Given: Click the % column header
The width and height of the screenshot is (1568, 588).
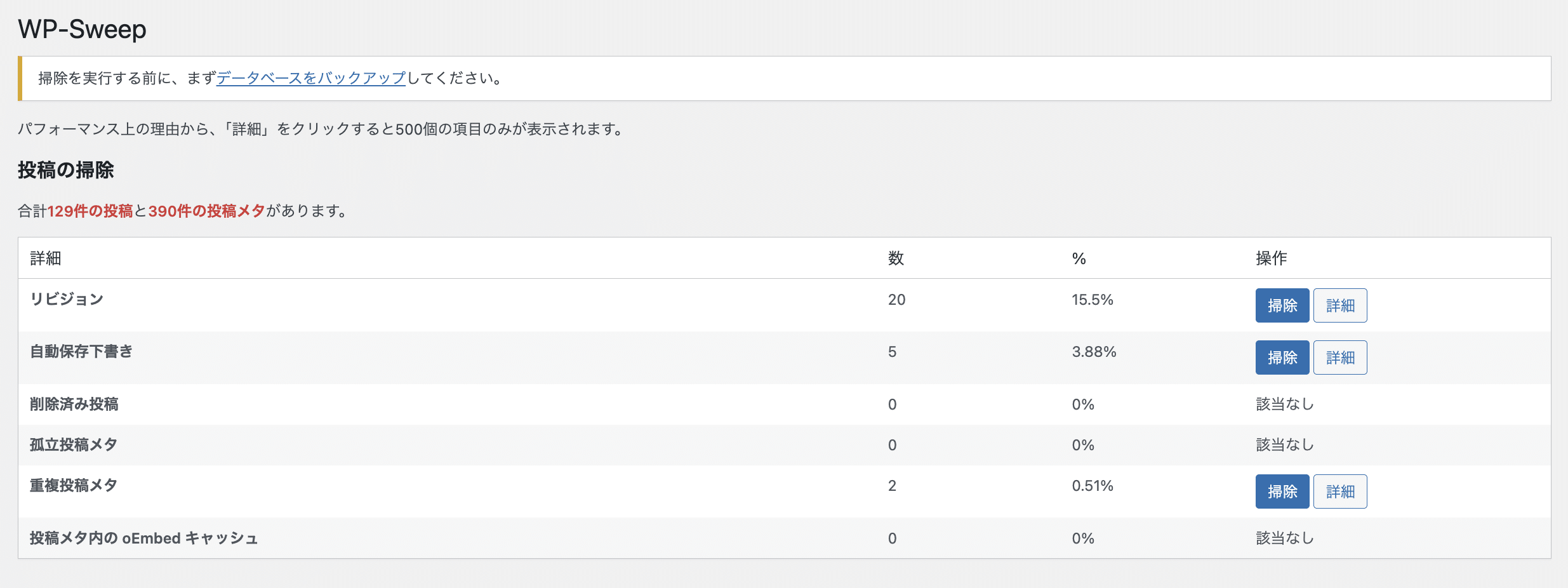Looking at the screenshot, I should click(x=1079, y=258).
